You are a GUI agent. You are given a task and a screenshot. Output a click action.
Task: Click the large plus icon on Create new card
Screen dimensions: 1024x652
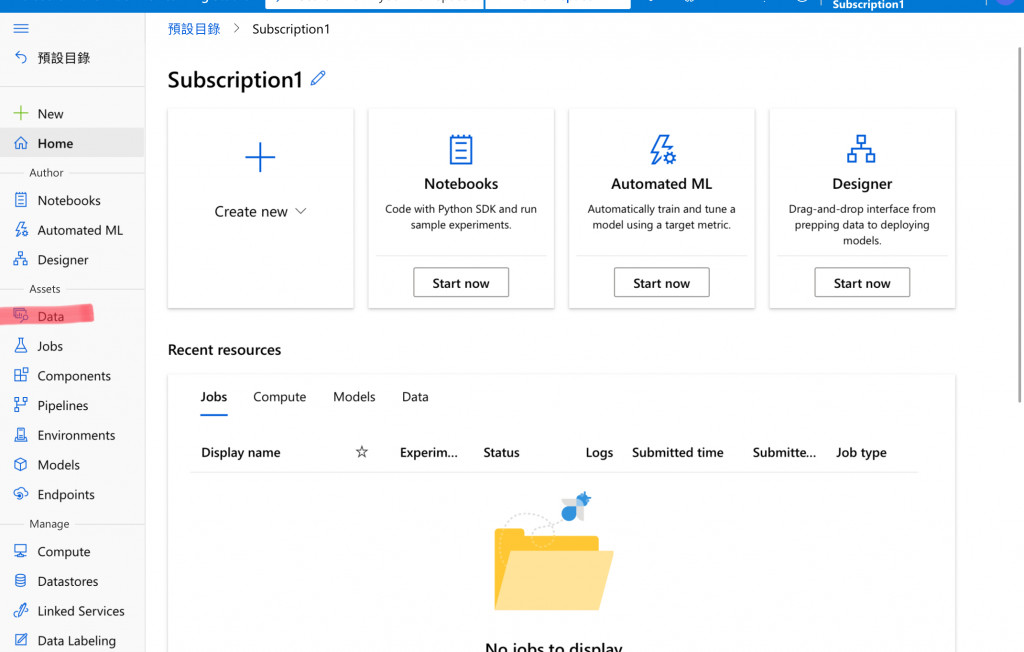click(x=260, y=157)
